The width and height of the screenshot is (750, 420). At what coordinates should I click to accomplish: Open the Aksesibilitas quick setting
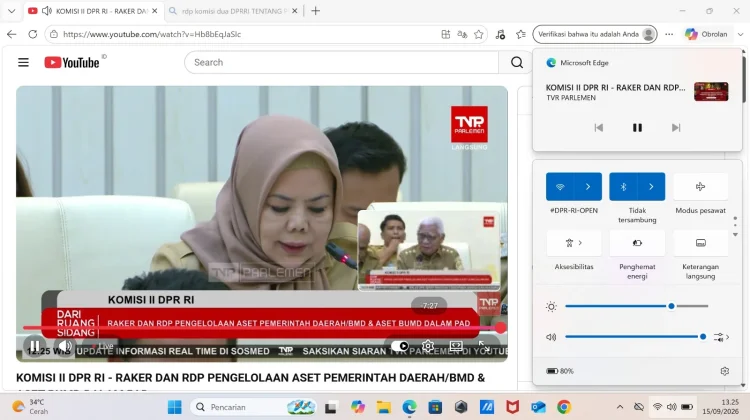coord(574,243)
